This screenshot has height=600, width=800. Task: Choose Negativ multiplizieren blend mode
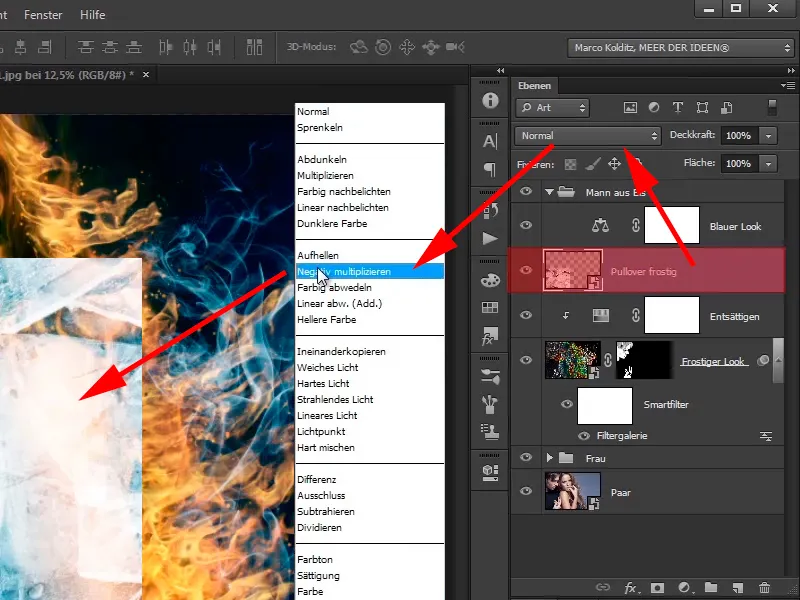tap(370, 271)
